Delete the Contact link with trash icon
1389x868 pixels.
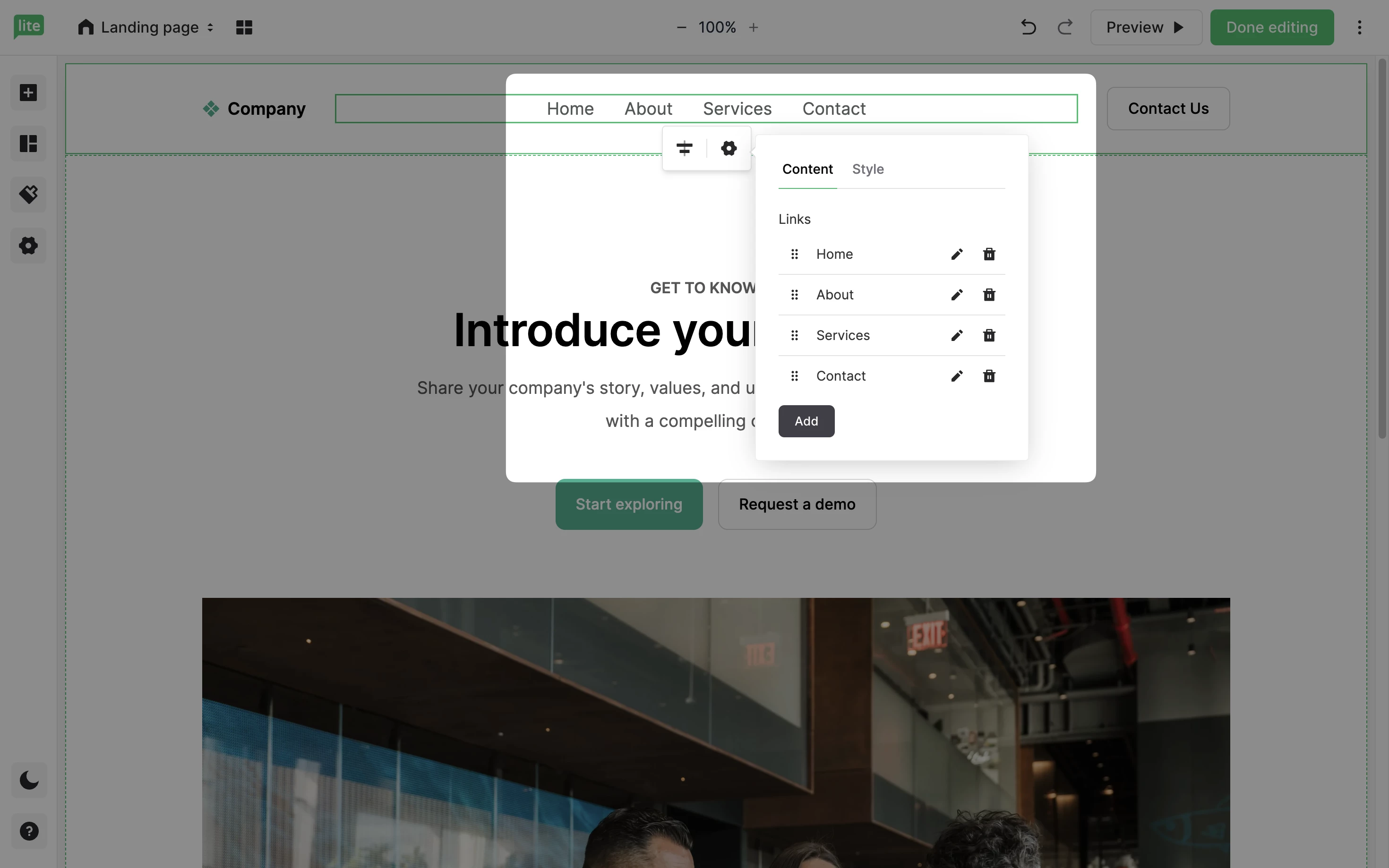(989, 376)
